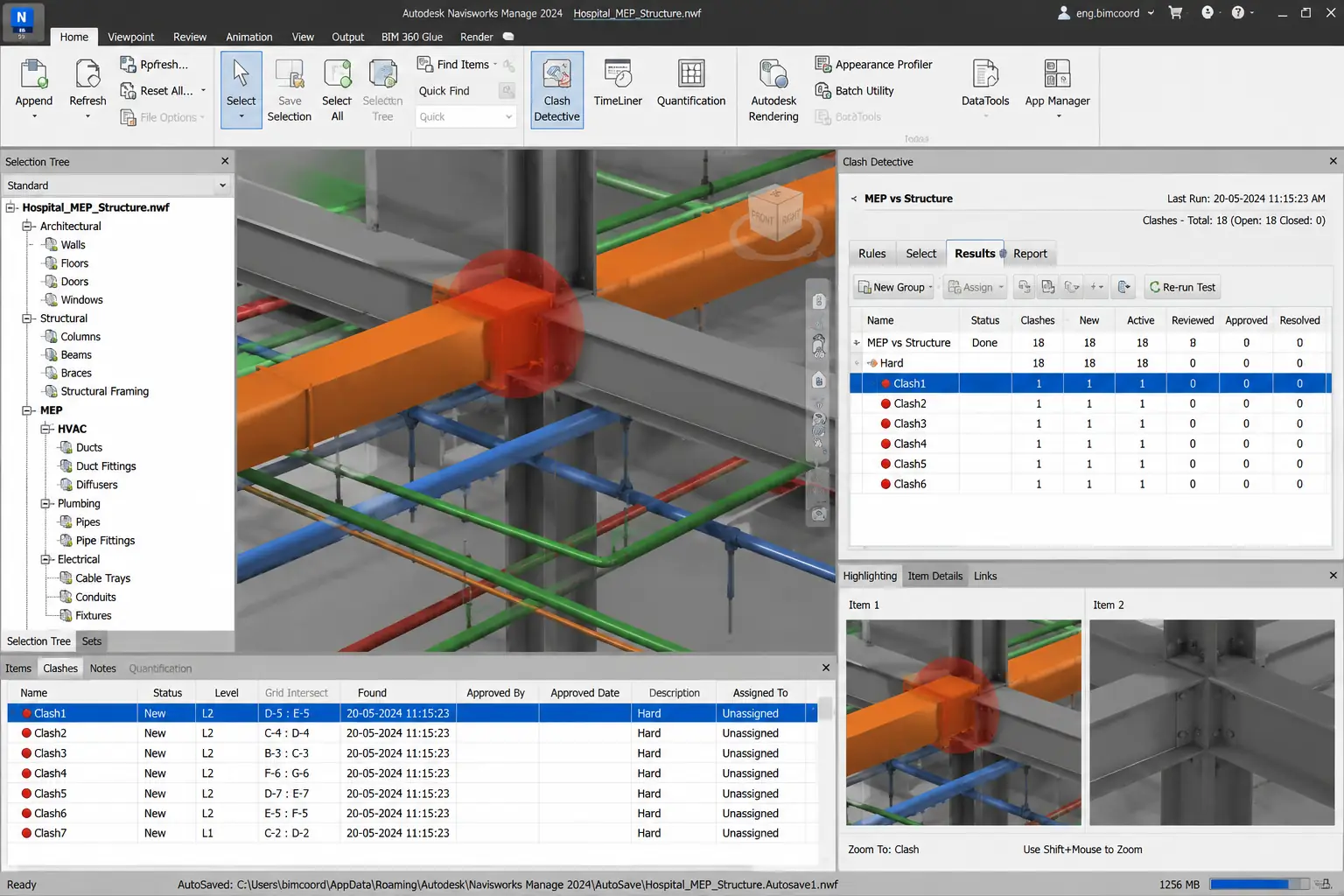Open the Quantification tool
This screenshot has width=1344, height=896.
point(691,84)
